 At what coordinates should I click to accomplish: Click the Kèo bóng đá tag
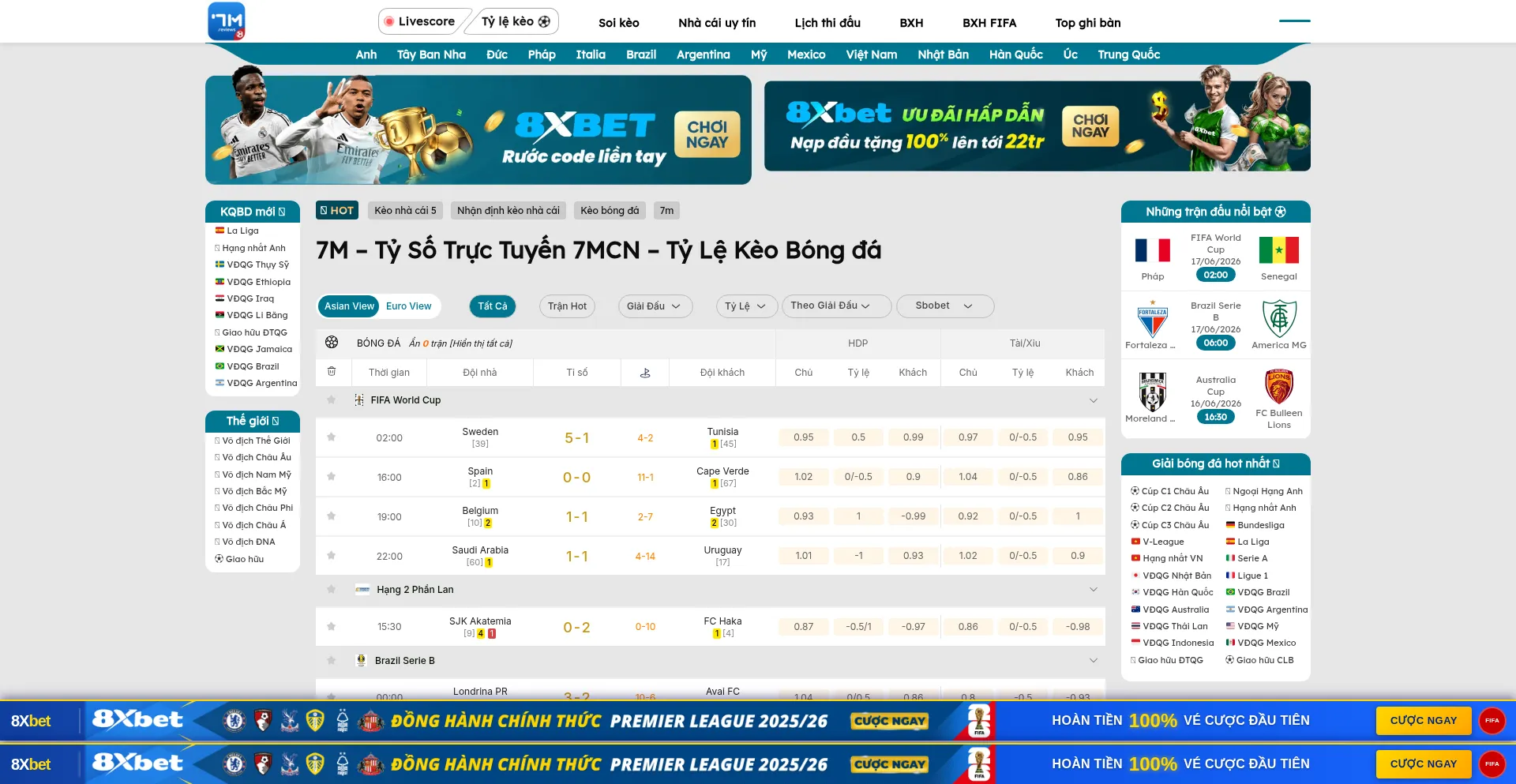coord(610,211)
